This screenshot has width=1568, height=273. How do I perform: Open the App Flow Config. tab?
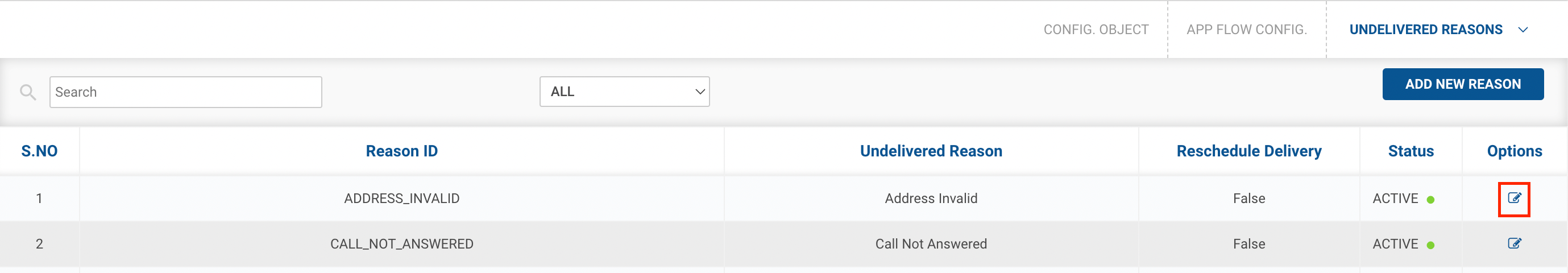click(1247, 30)
